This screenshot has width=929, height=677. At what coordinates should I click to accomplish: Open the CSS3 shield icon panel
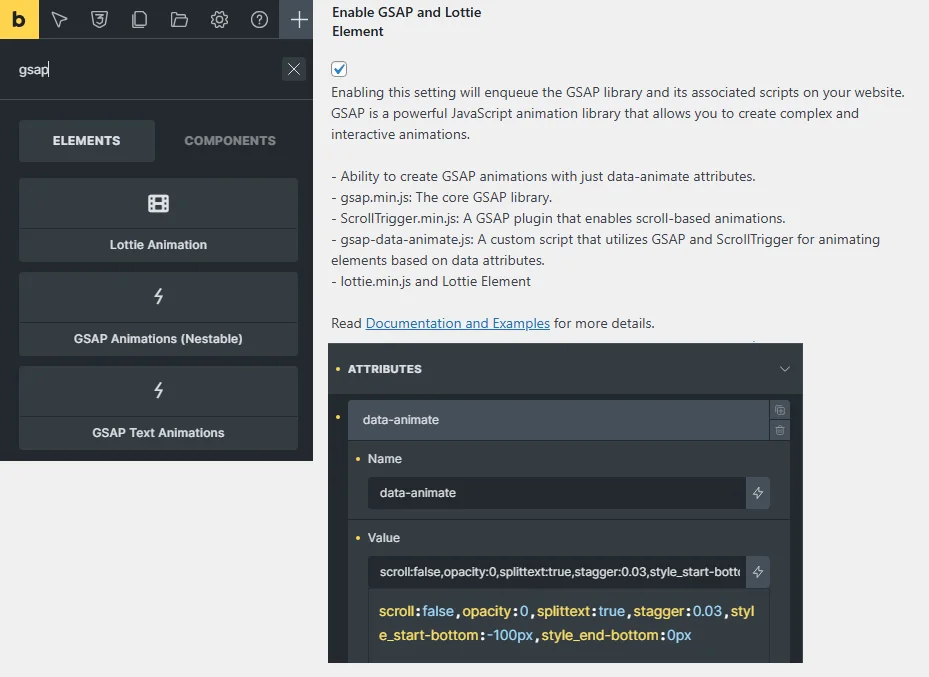click(99, 19)
